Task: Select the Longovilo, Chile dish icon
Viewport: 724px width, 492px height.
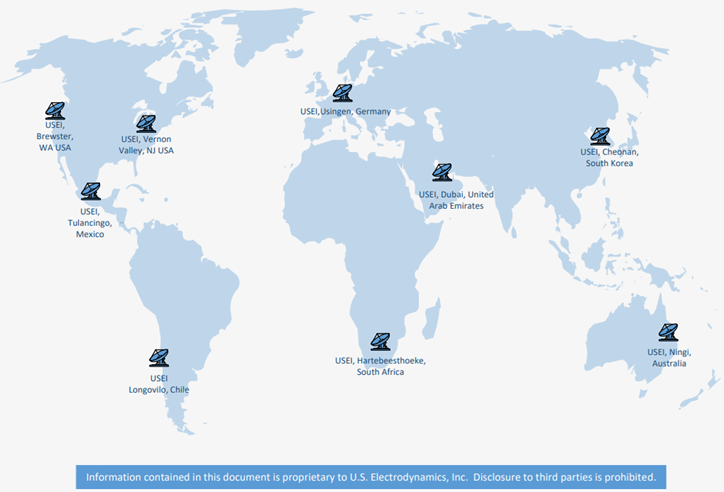Action: [x=159, y=358]
